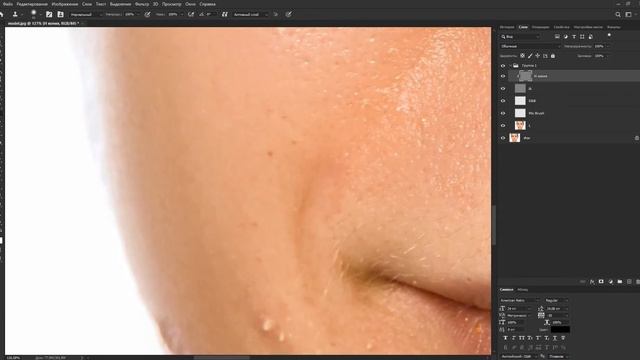Select the Фон layer thumbnail
Image resolution: width=640 pixels, height=360 pixels.
click(515, 138)
